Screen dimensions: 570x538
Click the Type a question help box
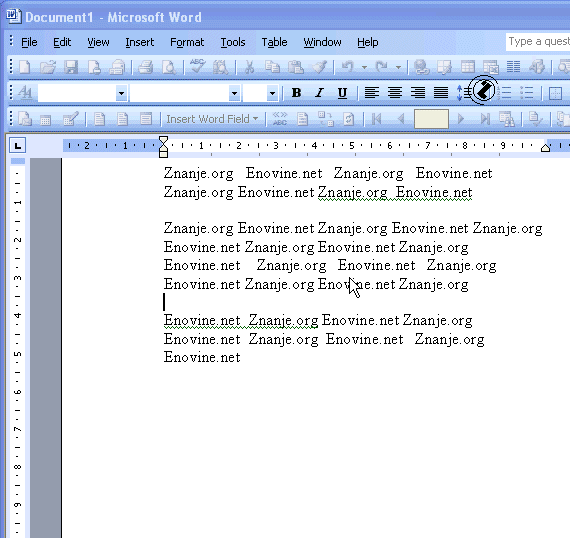538,42
